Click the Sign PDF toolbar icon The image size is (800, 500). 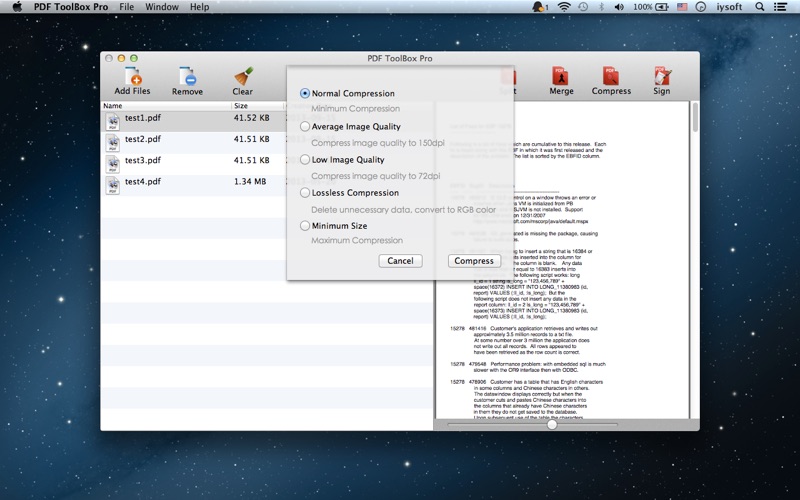coord(662,77)
